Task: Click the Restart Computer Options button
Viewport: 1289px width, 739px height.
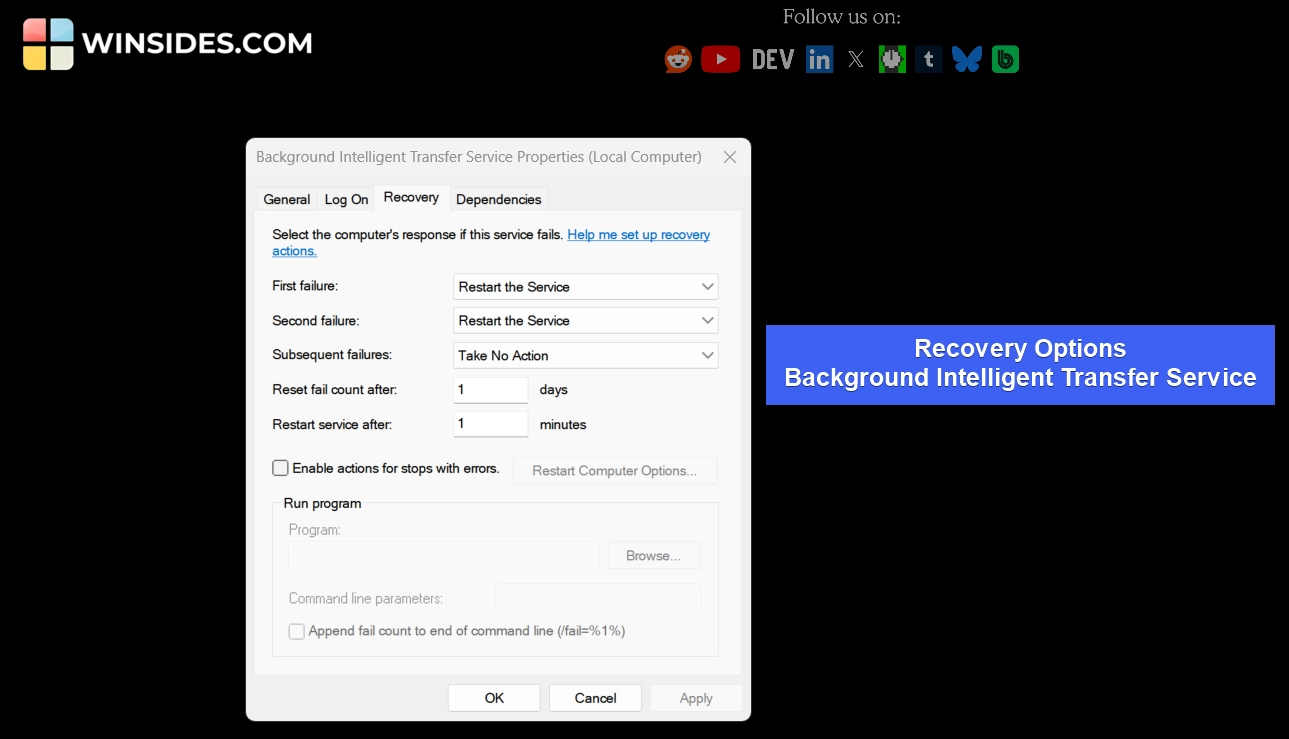Action: click(614, 470)
